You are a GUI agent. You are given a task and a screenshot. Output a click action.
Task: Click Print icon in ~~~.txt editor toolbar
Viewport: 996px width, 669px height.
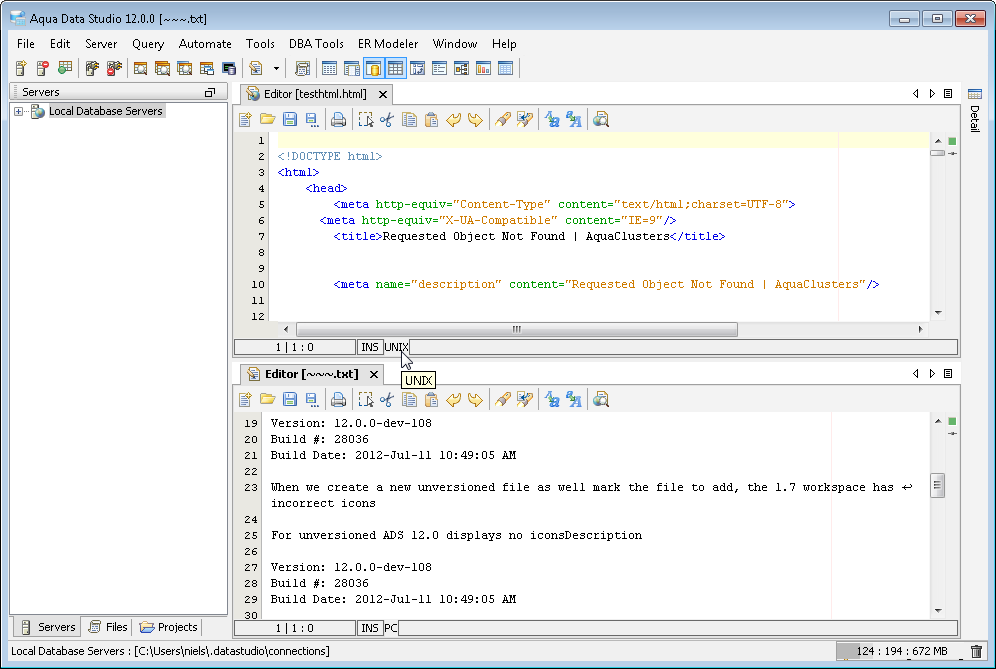pyautogui.click(x=339, y=400)
